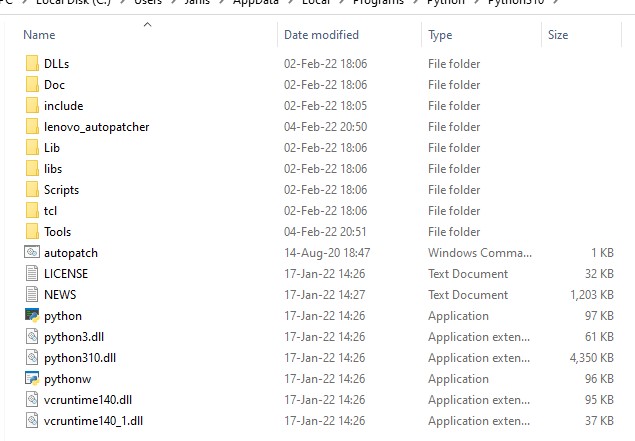Click the Type column header
The width and height of the screenshot is (635, 441).
440,35
